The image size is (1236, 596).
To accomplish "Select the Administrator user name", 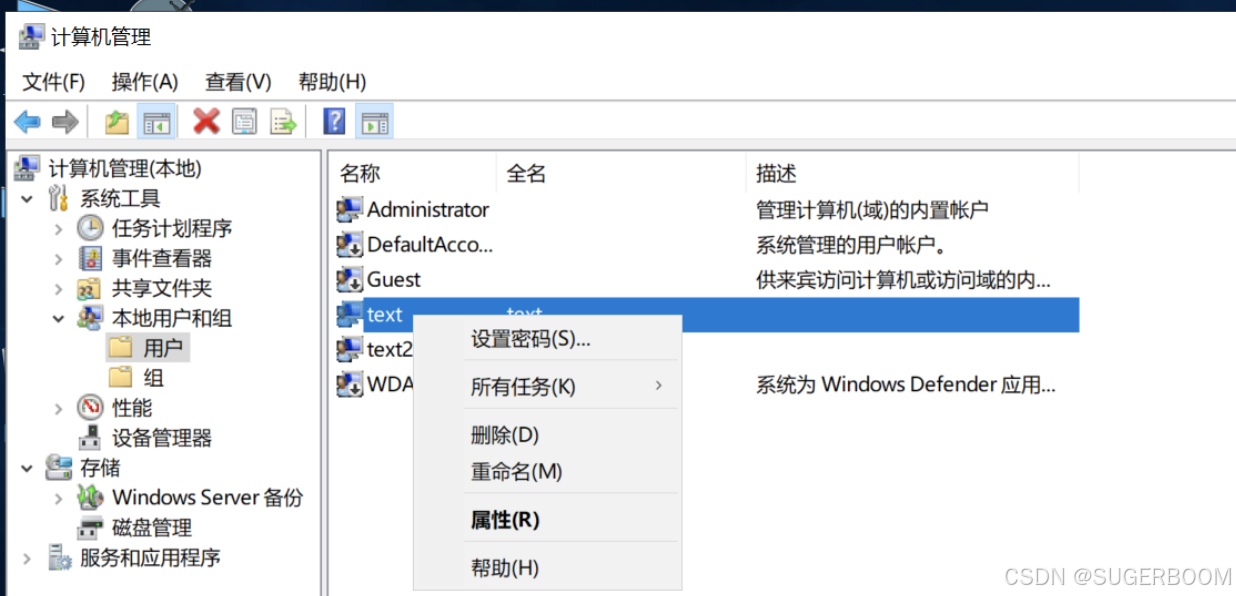I will coord(428,210).
